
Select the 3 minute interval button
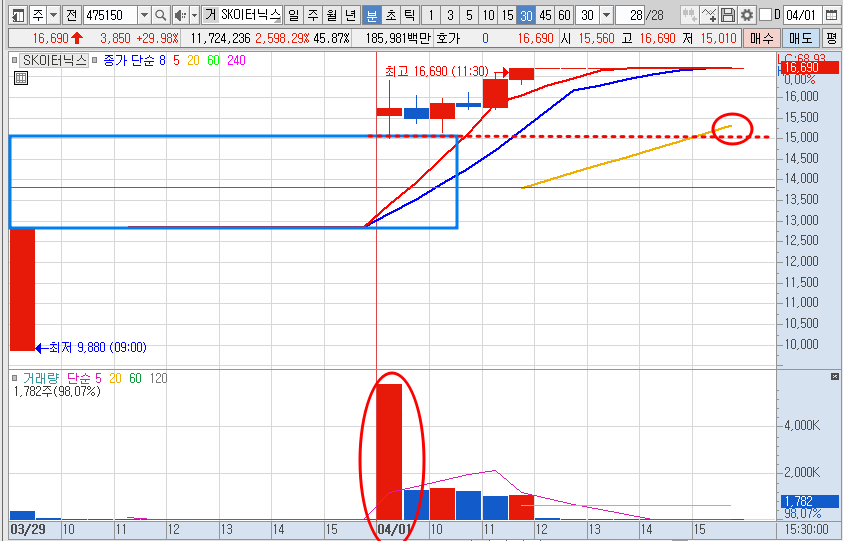pos(450,15)
